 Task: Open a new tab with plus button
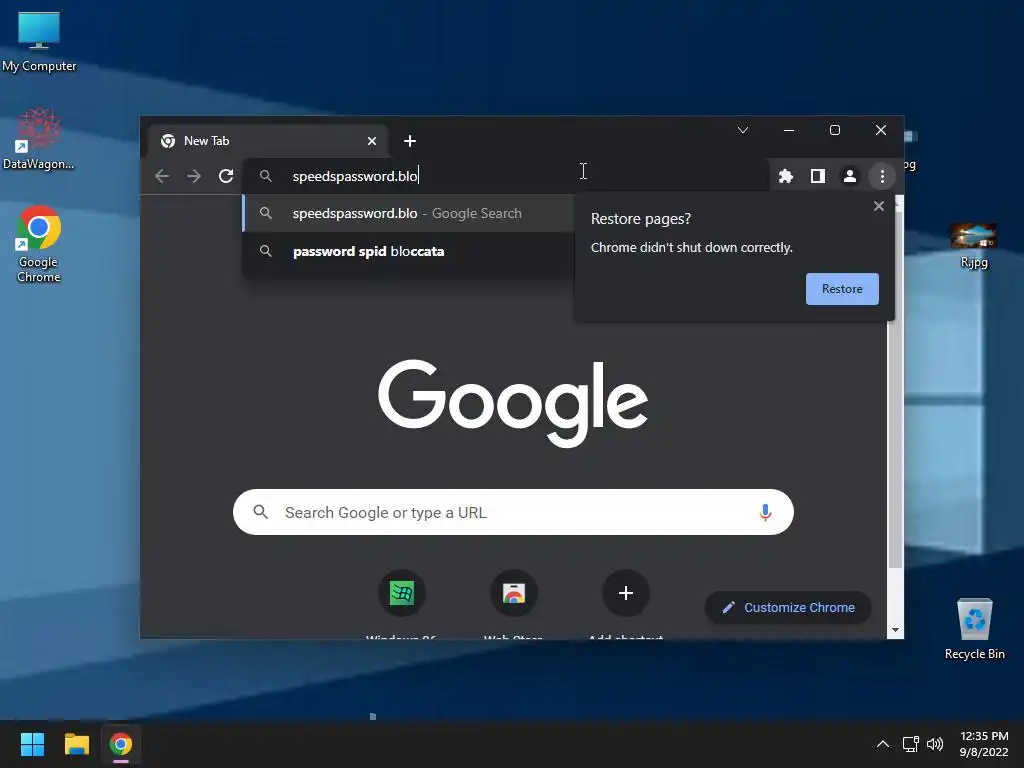(x=409, y=141)
